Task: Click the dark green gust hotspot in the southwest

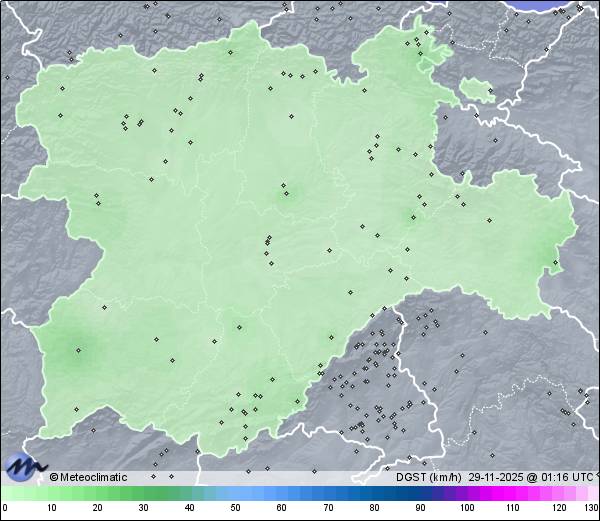Action: coord(77,349)
